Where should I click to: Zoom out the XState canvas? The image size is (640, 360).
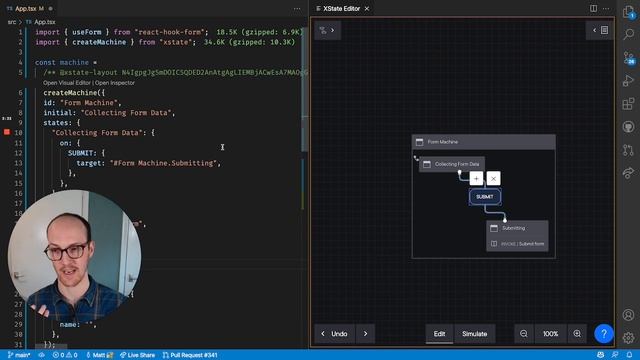pyautogui.click(x=524, y=334)
